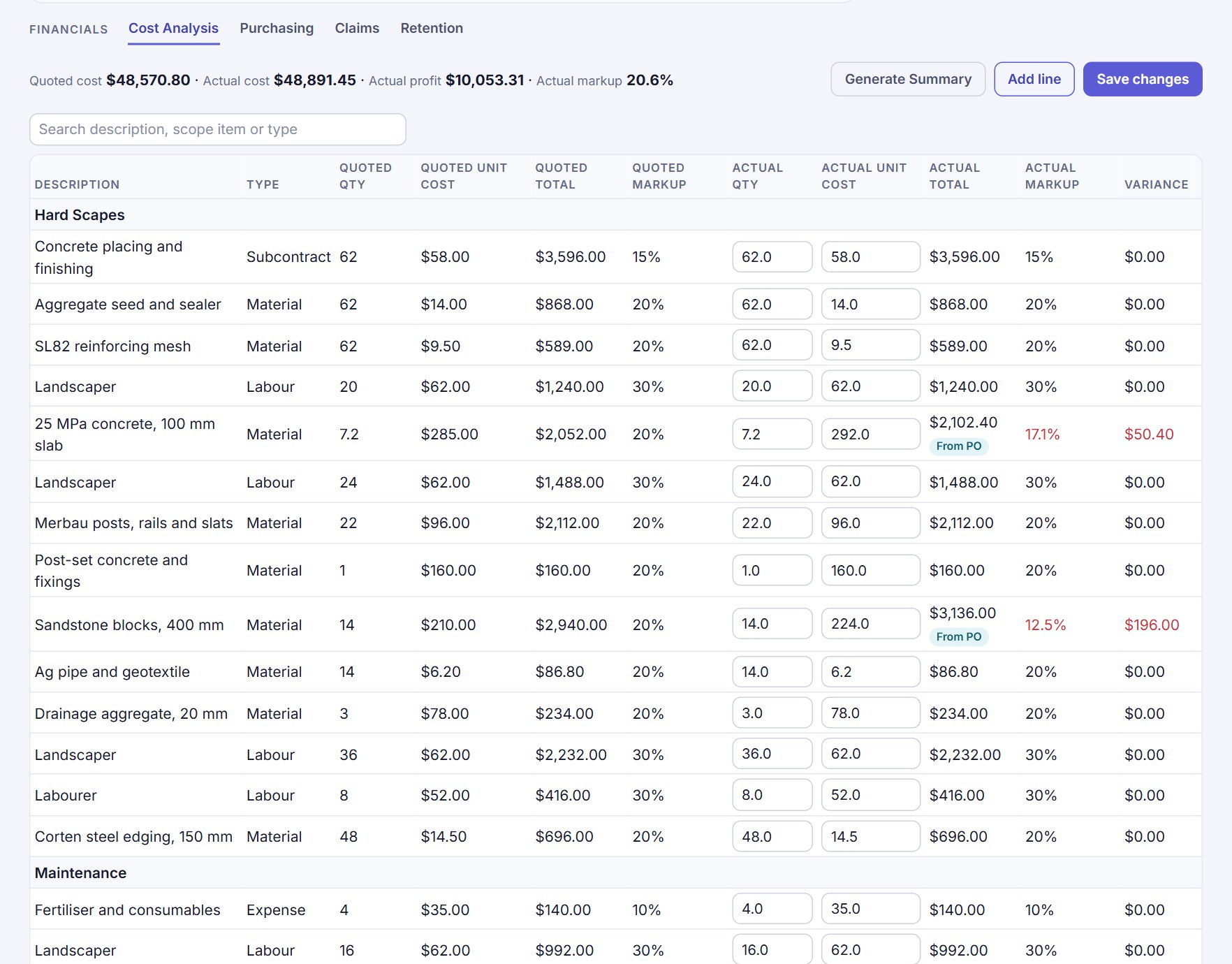Edit actual unit cost for Aggregate seed and sealer

871,304
